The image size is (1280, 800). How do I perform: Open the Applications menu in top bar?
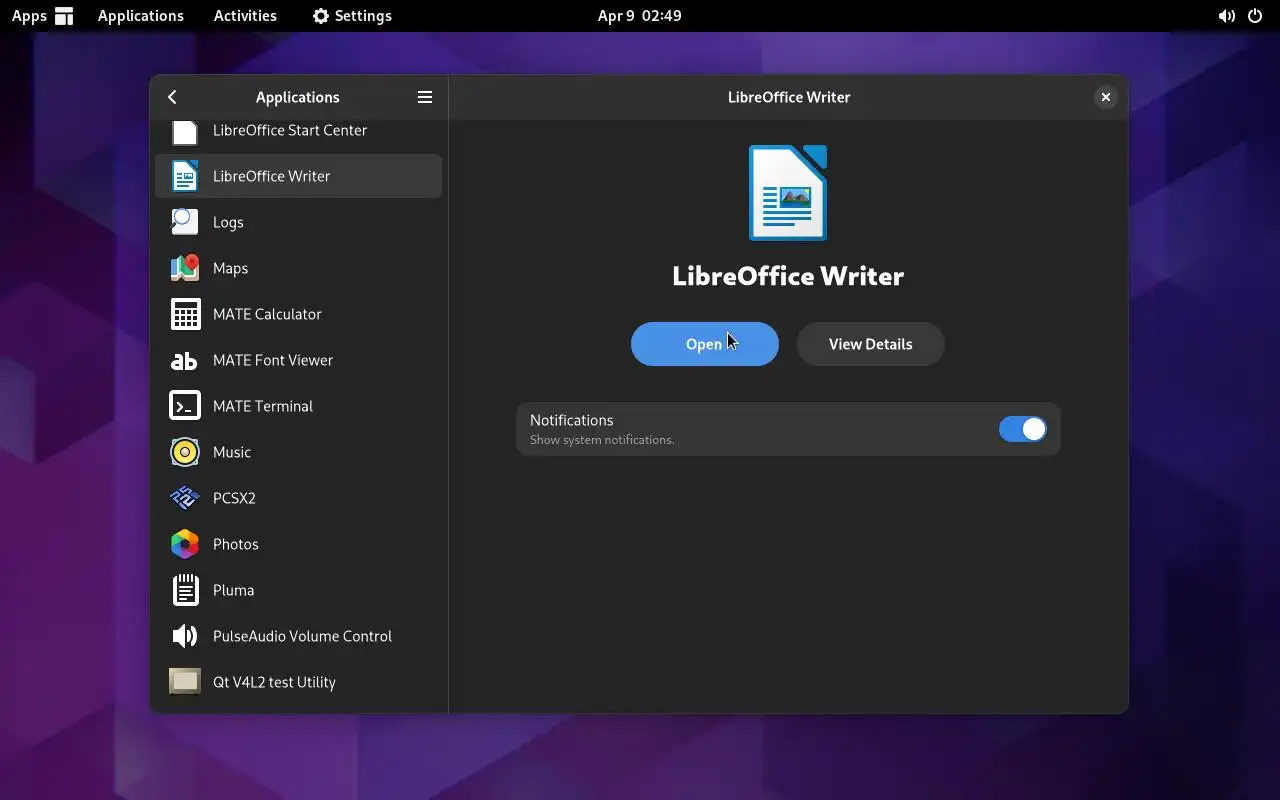click(x=141, y=16)
